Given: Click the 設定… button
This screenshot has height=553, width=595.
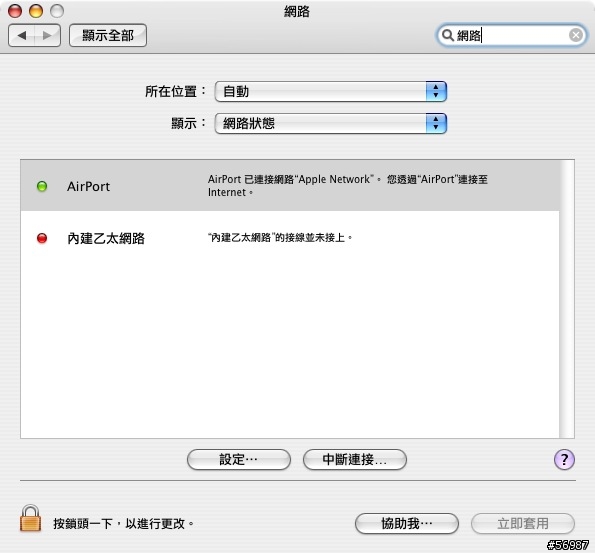Looking at the screenshot, I should 239,460.
